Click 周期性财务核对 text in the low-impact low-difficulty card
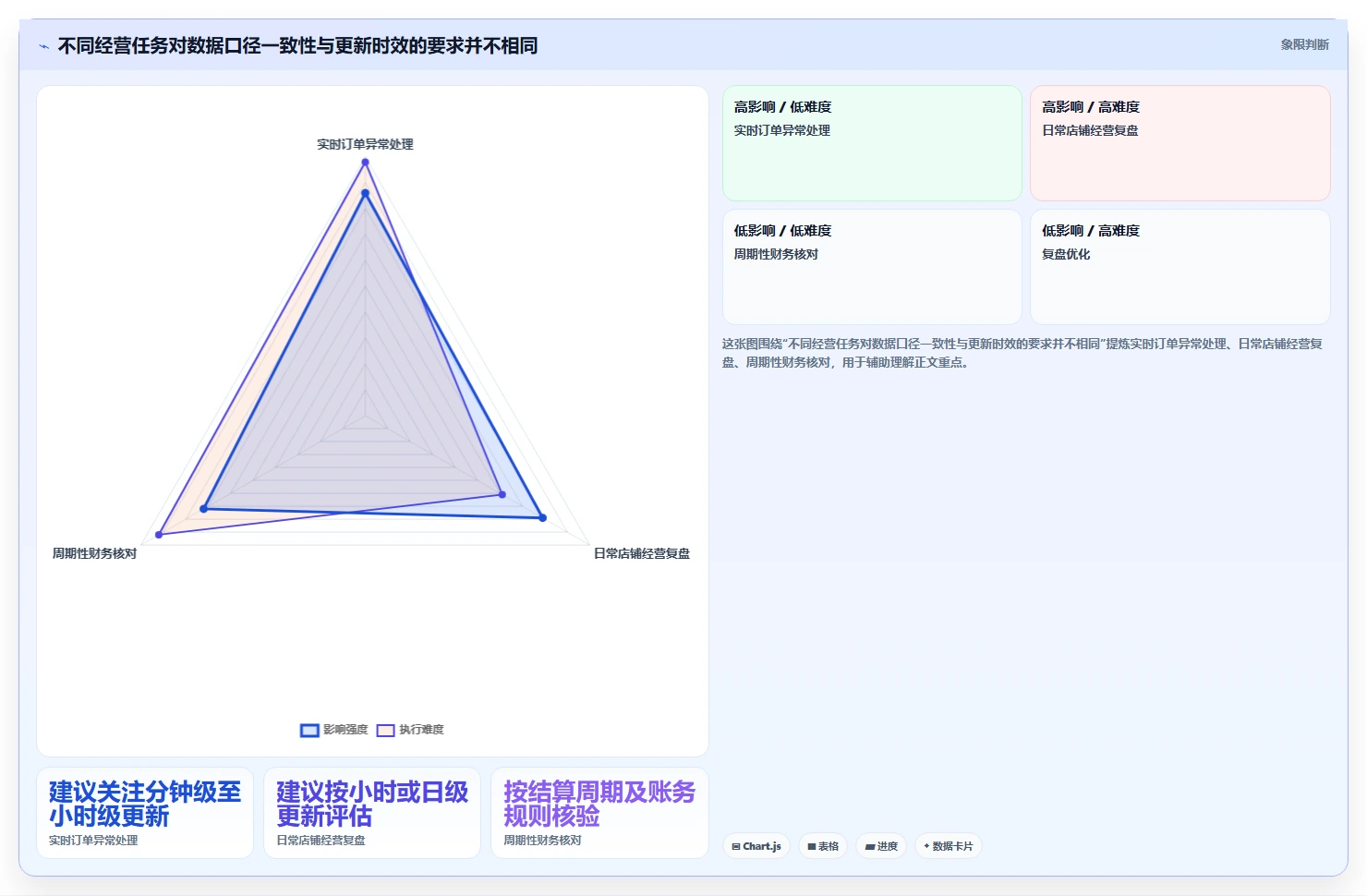 776,254
